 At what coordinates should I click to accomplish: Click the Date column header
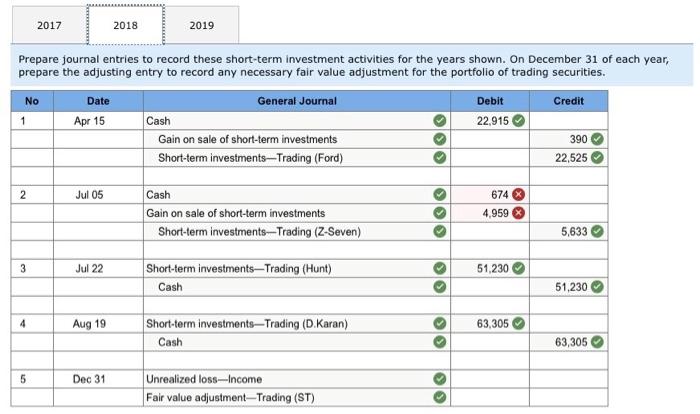(98, 101)
